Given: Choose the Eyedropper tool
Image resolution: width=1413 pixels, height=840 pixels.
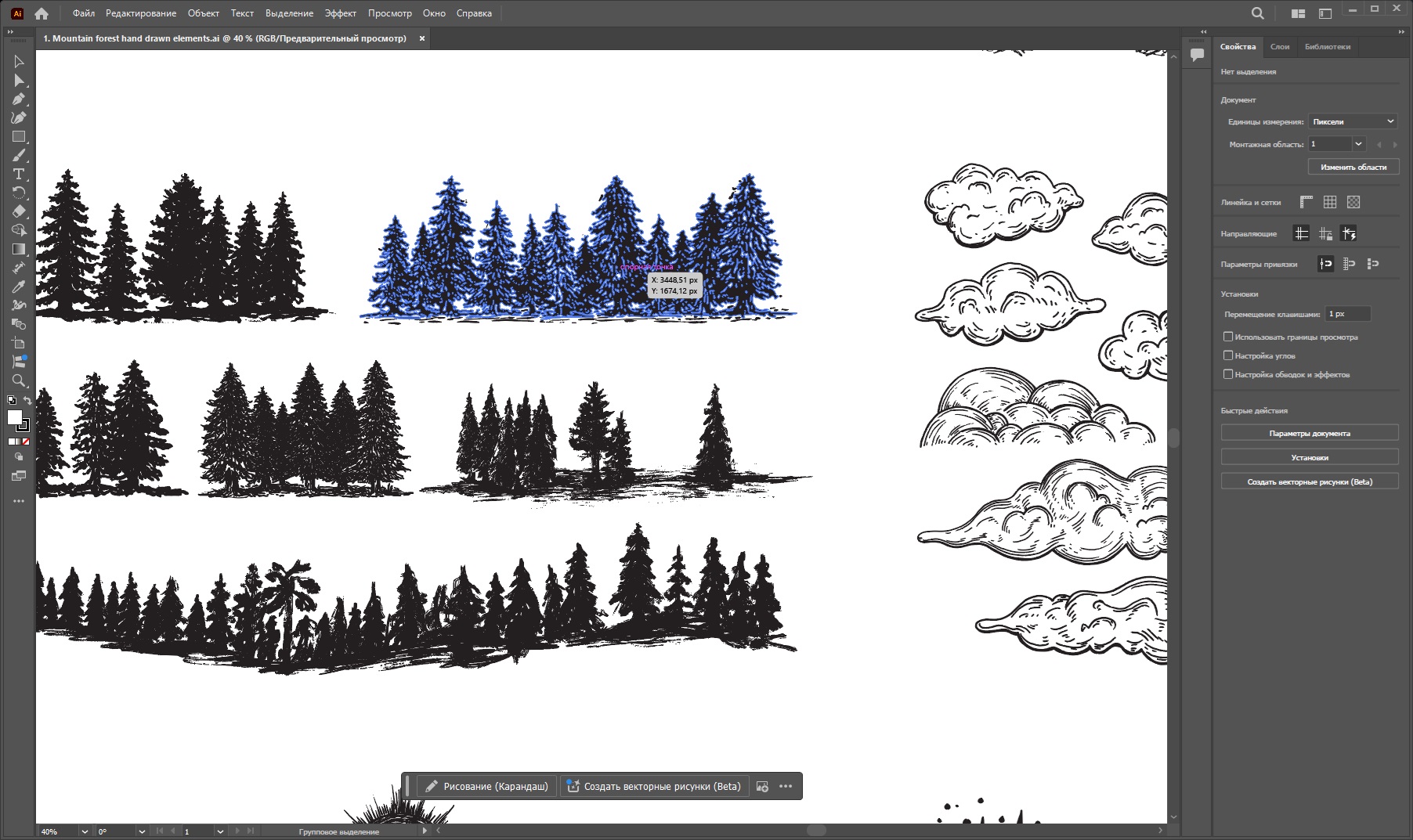Looking at the screenshot, I should click(19, 287).
